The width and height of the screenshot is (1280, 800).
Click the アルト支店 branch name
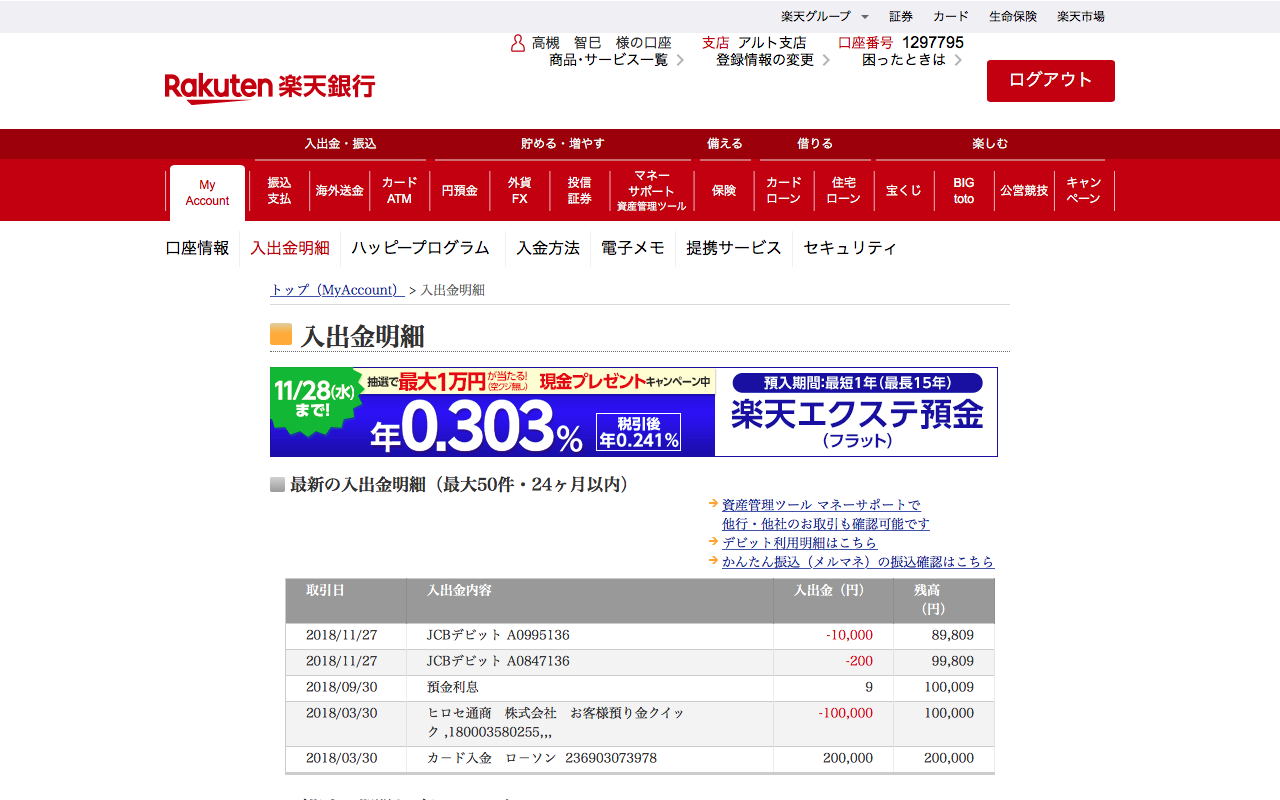(x=772, y=43)
